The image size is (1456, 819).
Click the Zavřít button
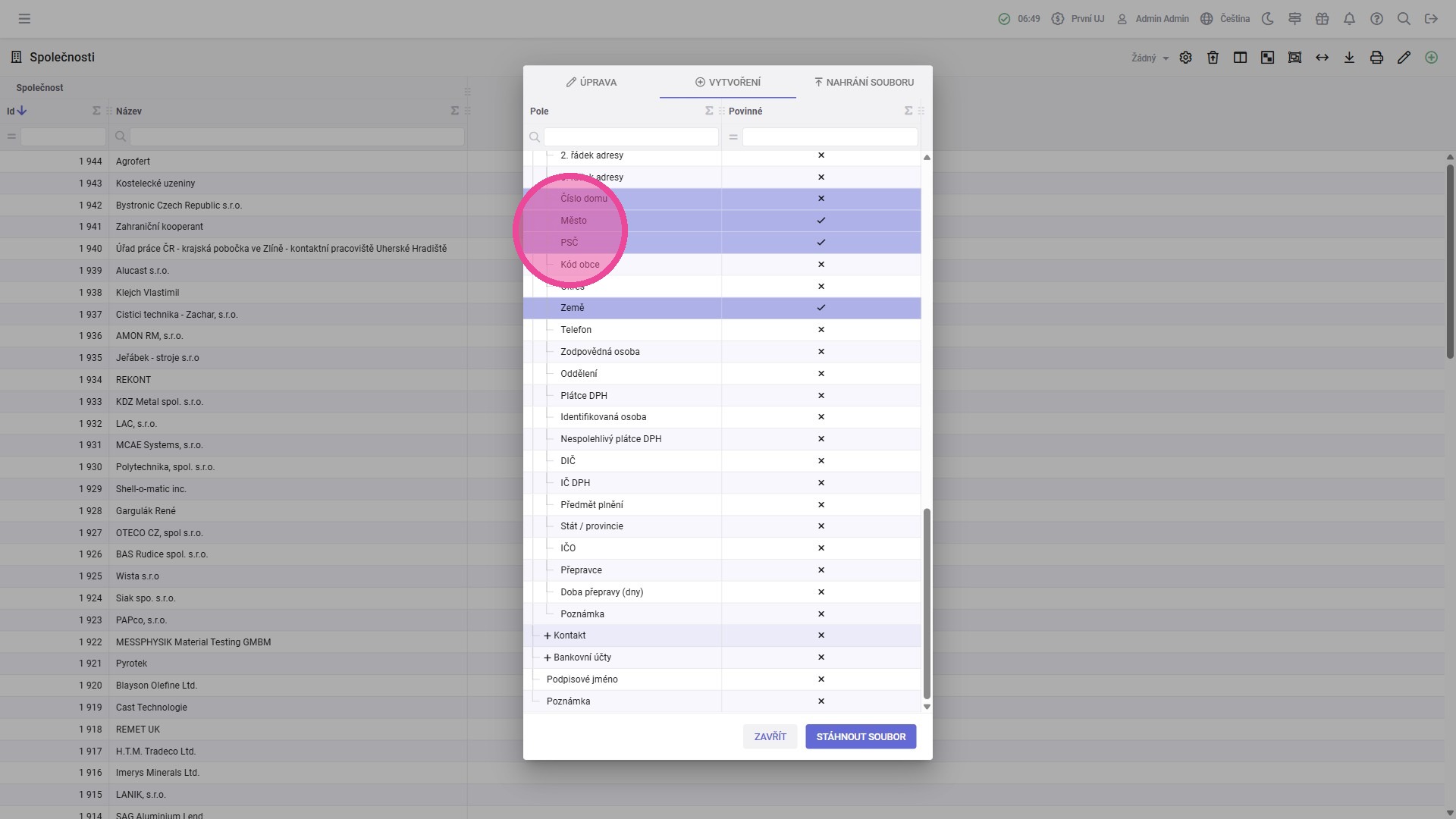point(770,736)
